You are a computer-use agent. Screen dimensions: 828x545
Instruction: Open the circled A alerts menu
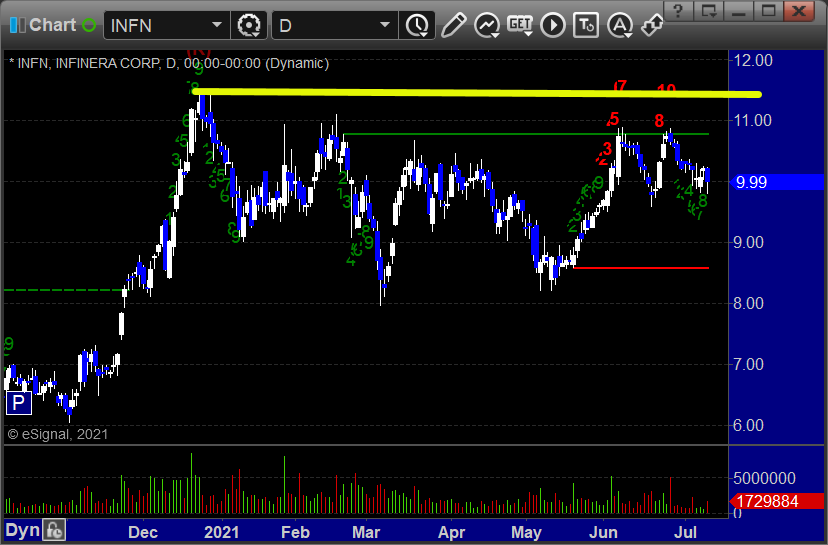click(620, 25)
